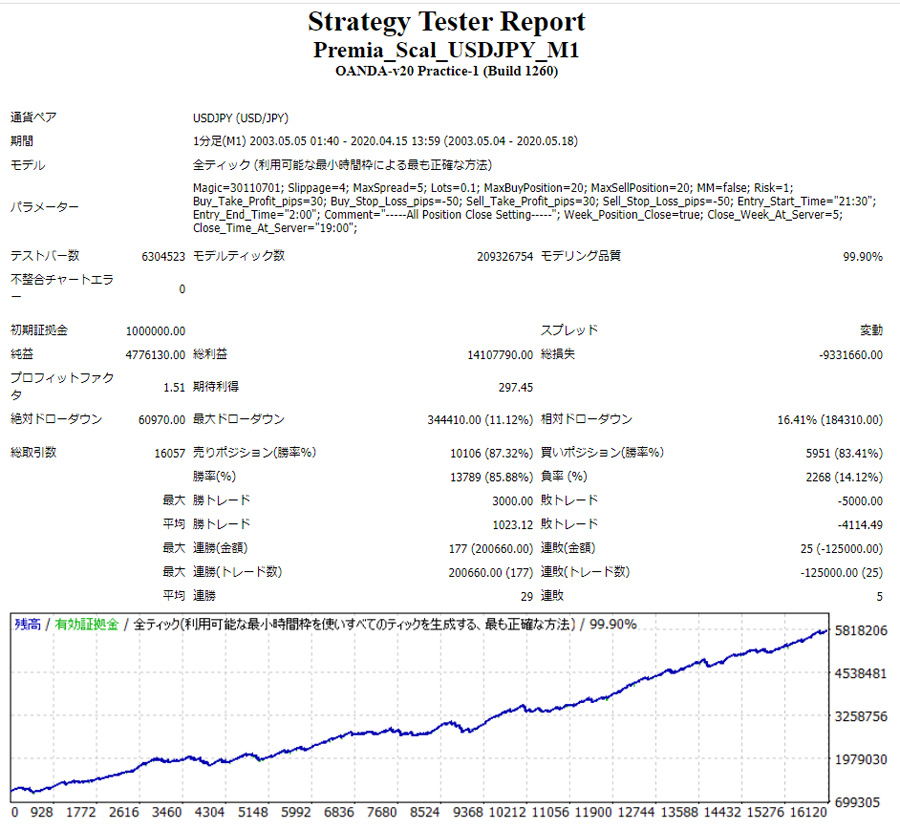Click short positions value 10106 (87.32%)

point(492,454)
